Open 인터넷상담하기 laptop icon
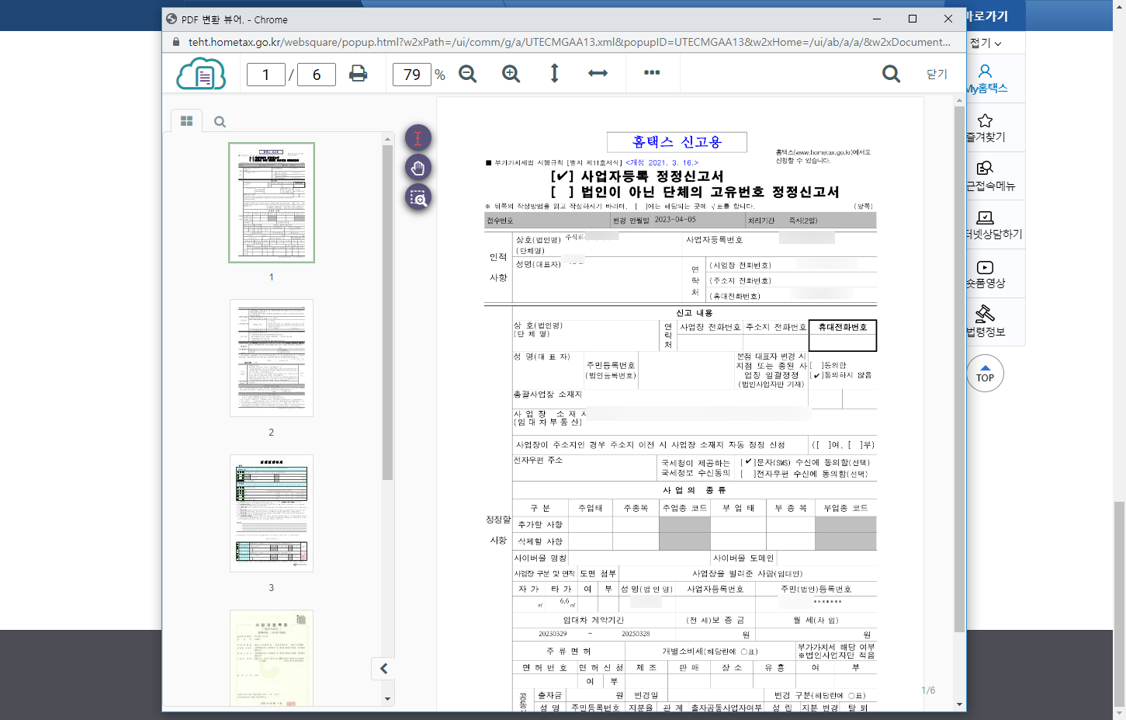Viewport: 1126px width, 720px height. pyautogui.click(x=985, y=217)
